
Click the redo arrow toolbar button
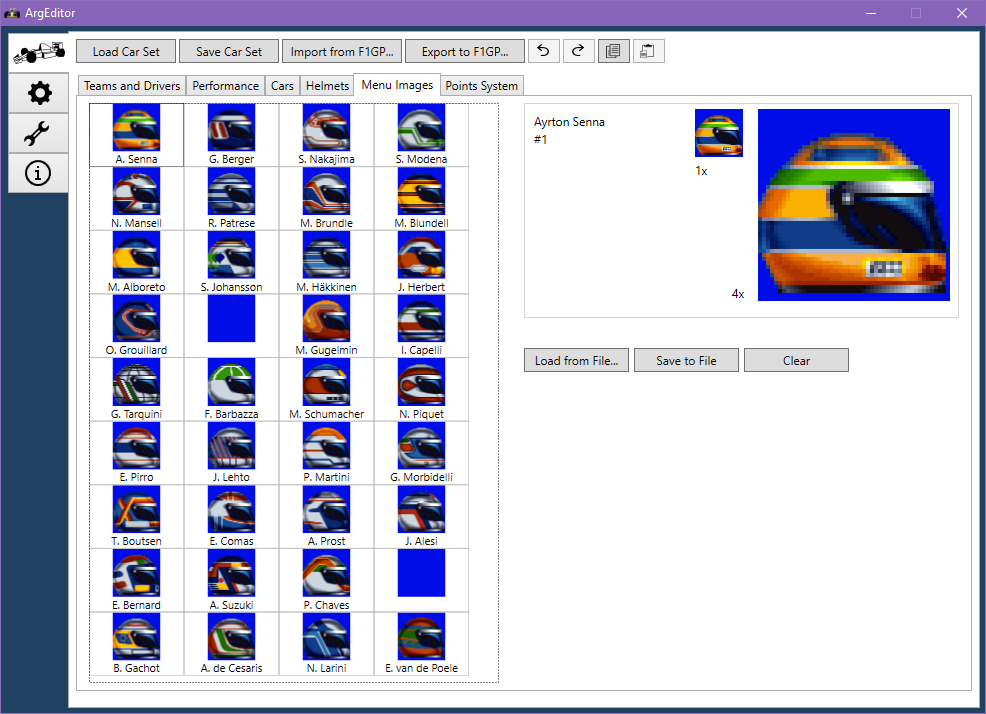tap(579, 51)
